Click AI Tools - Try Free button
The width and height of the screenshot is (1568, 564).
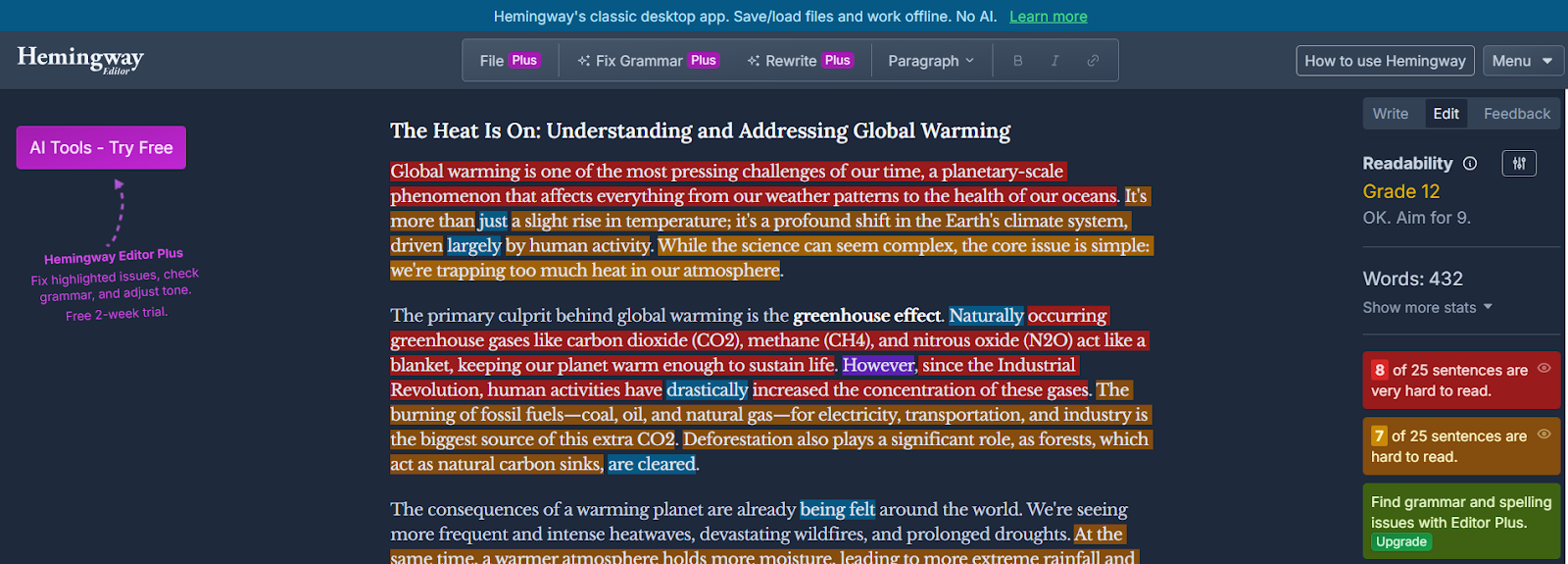tap(101, 148)
